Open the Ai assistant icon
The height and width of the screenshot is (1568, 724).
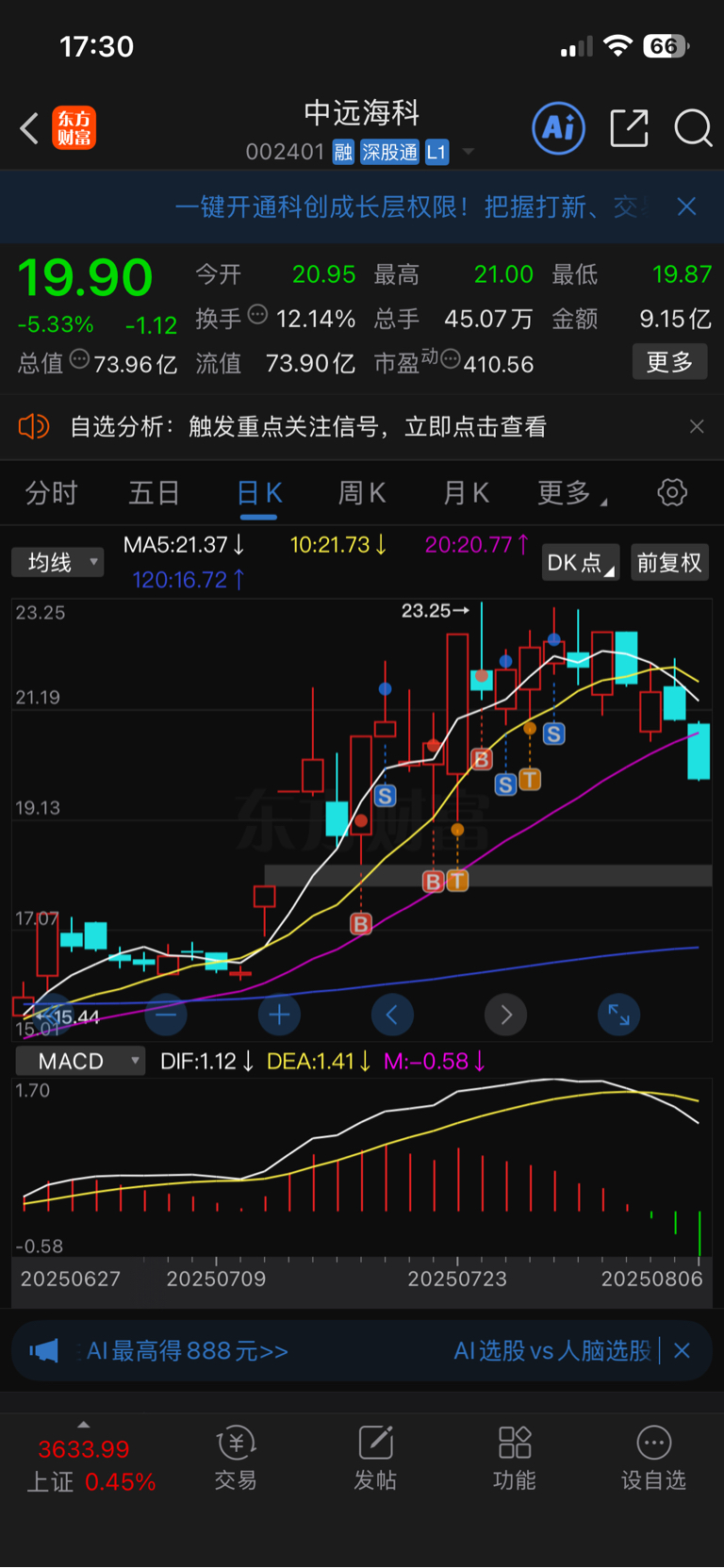[558, 128]
